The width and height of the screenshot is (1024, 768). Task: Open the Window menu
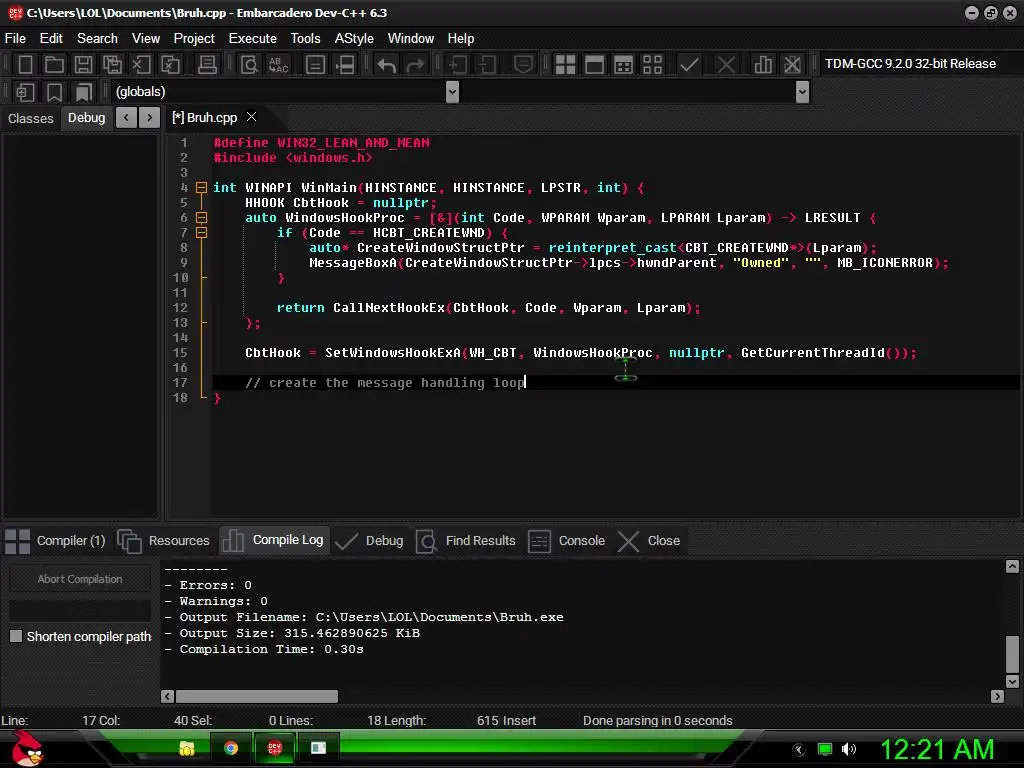[x=411, y=39]
